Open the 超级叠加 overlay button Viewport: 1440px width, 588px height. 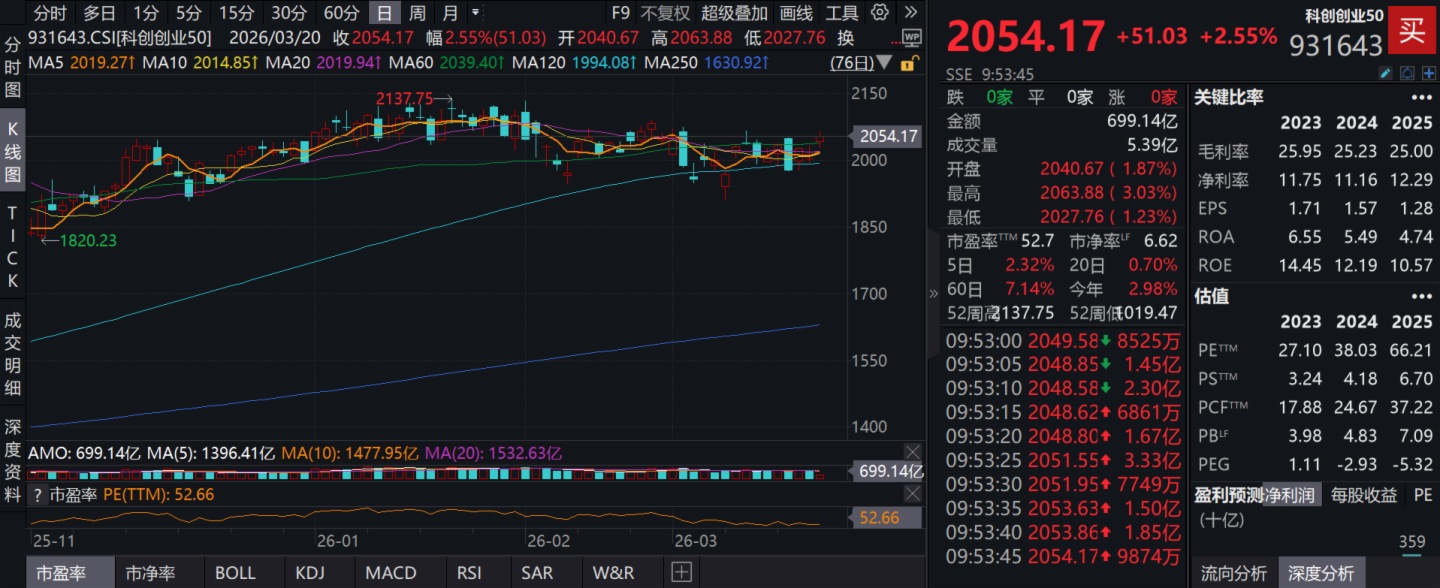[x=734, y=13]
